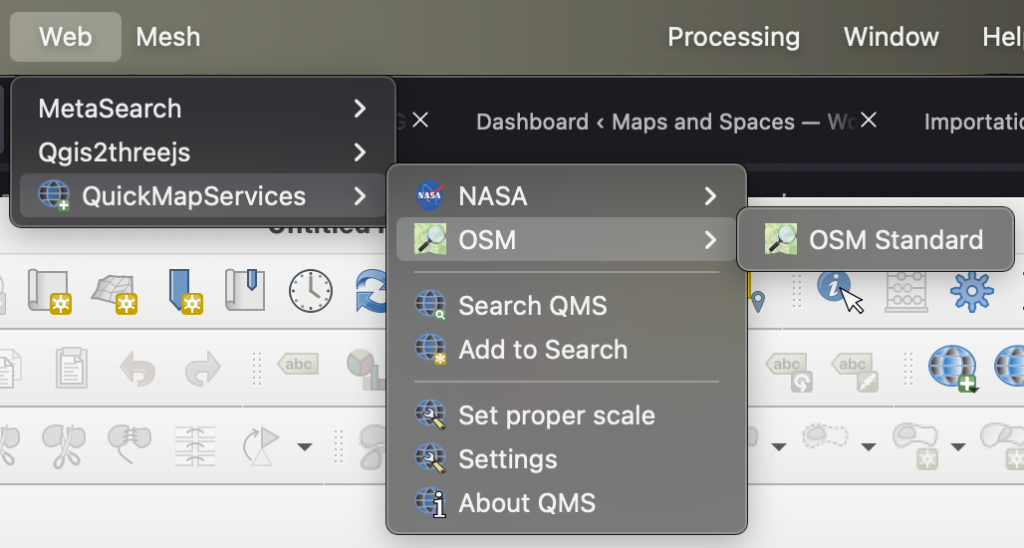Click the undo arrow icon
This screenshot has width=1024, height=548.
point(138,368)
